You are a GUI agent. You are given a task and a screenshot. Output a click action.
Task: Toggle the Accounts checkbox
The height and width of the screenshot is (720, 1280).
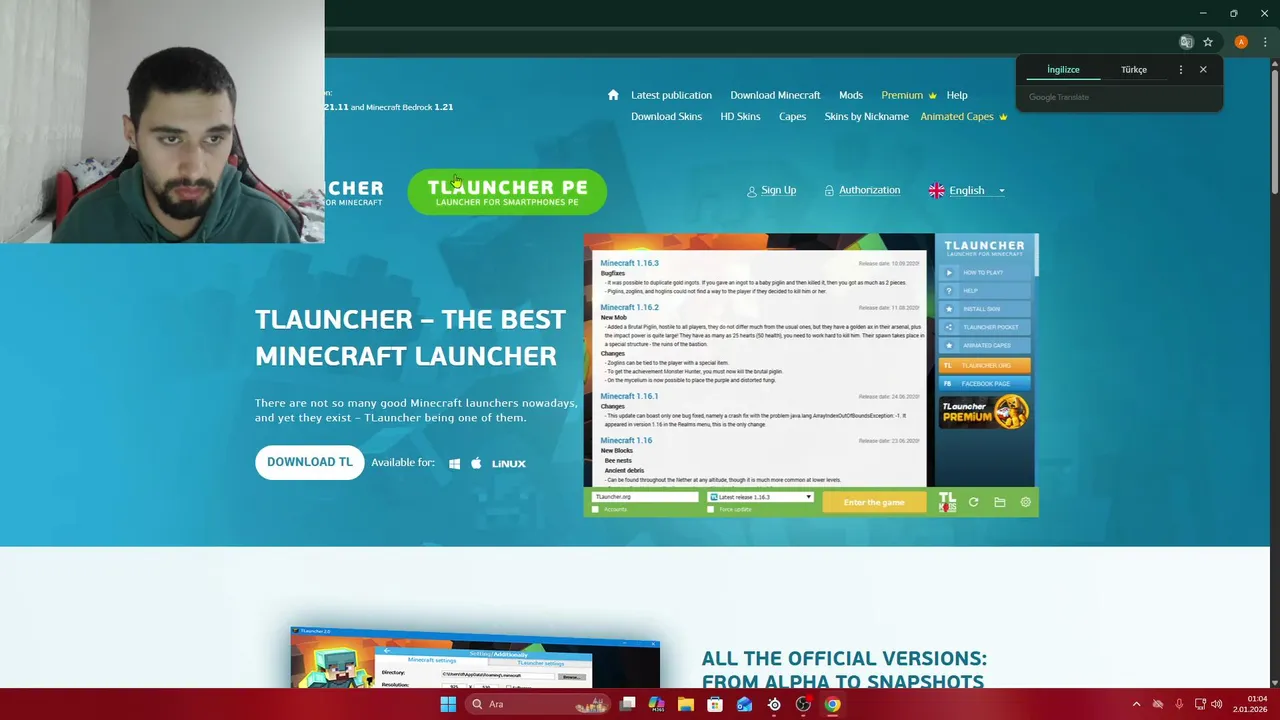tap(595, 509)
